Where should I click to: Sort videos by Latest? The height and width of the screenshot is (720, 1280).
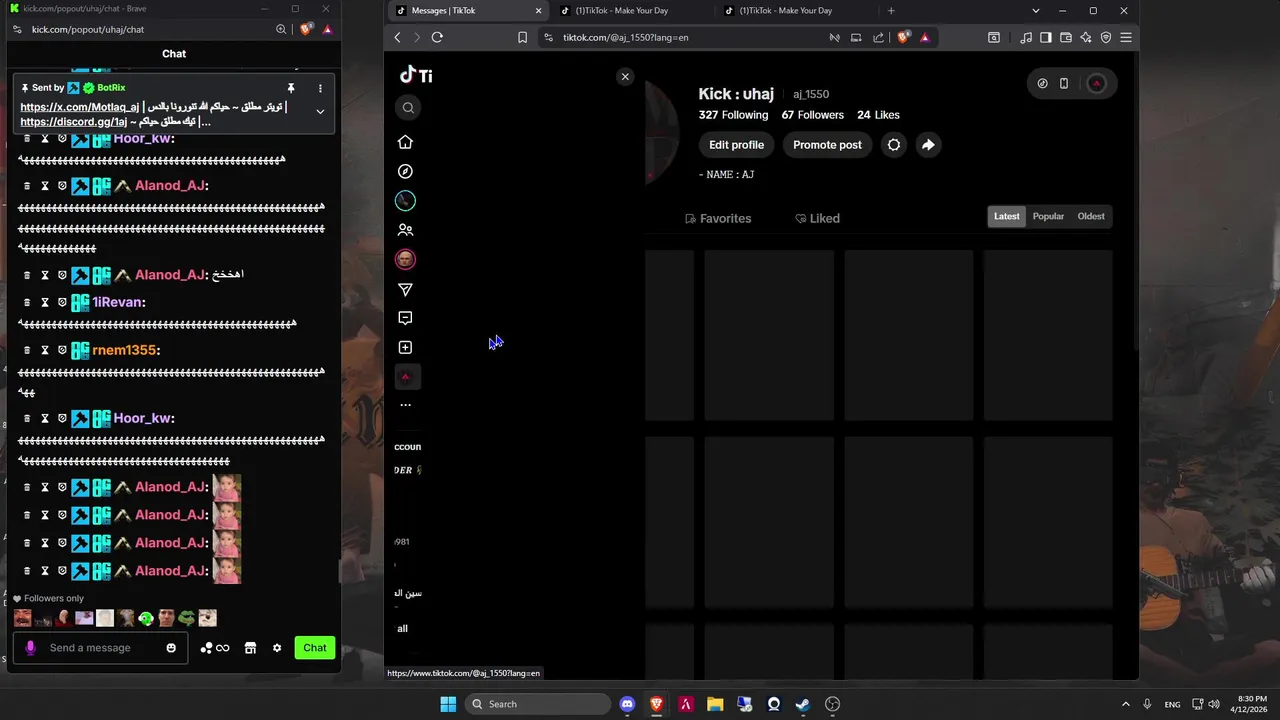1007,216
